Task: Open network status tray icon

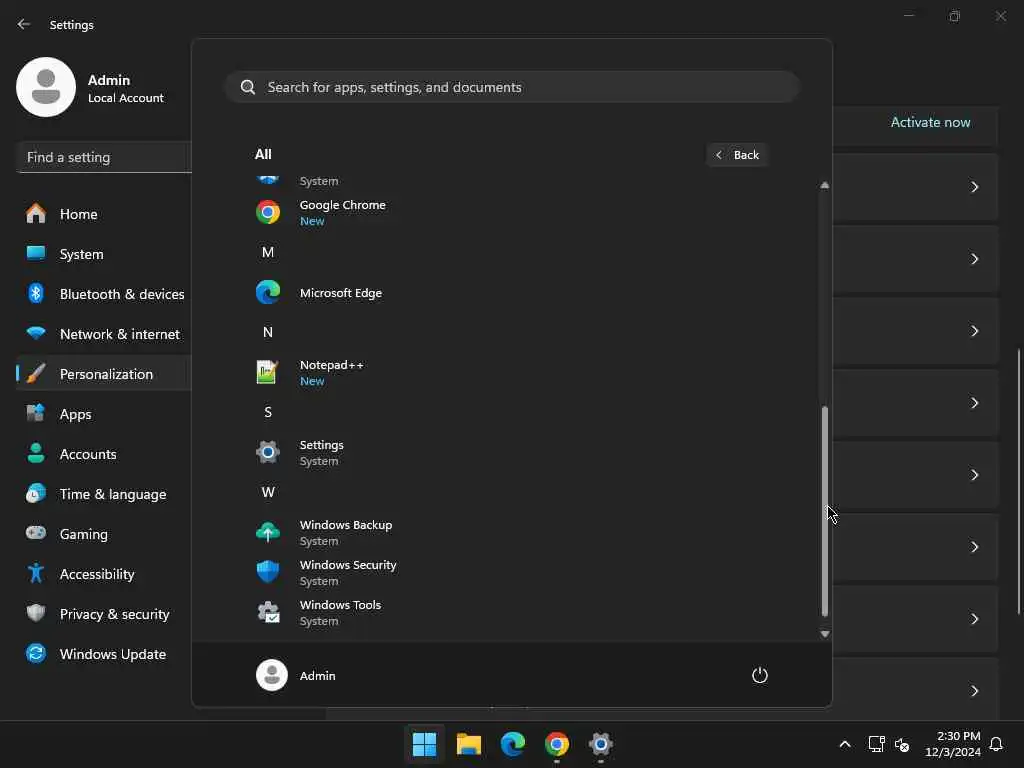Action: [x=876, y=744]
